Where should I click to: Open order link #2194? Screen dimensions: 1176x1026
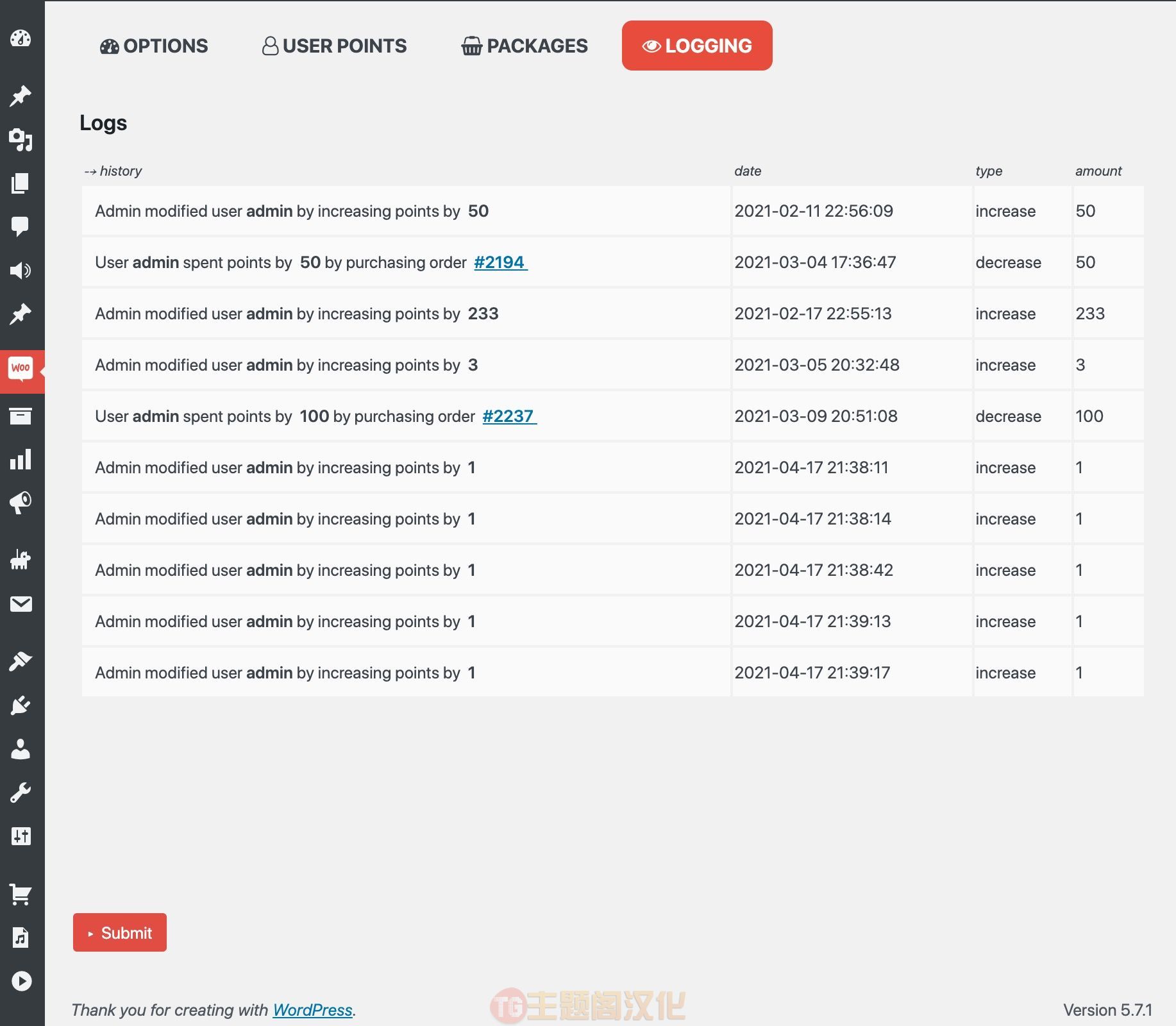tap(500, 262)
